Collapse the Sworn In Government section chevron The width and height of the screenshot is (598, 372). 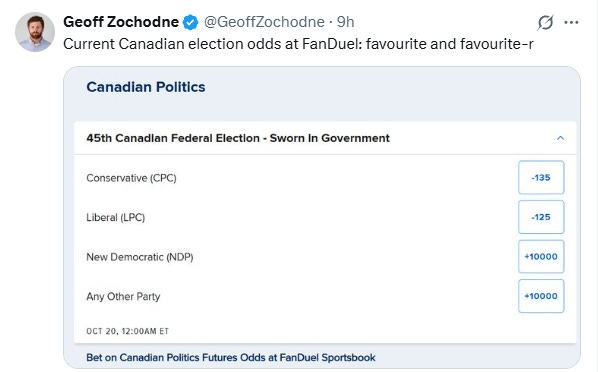pyautogui.click(x=560, y=138)
